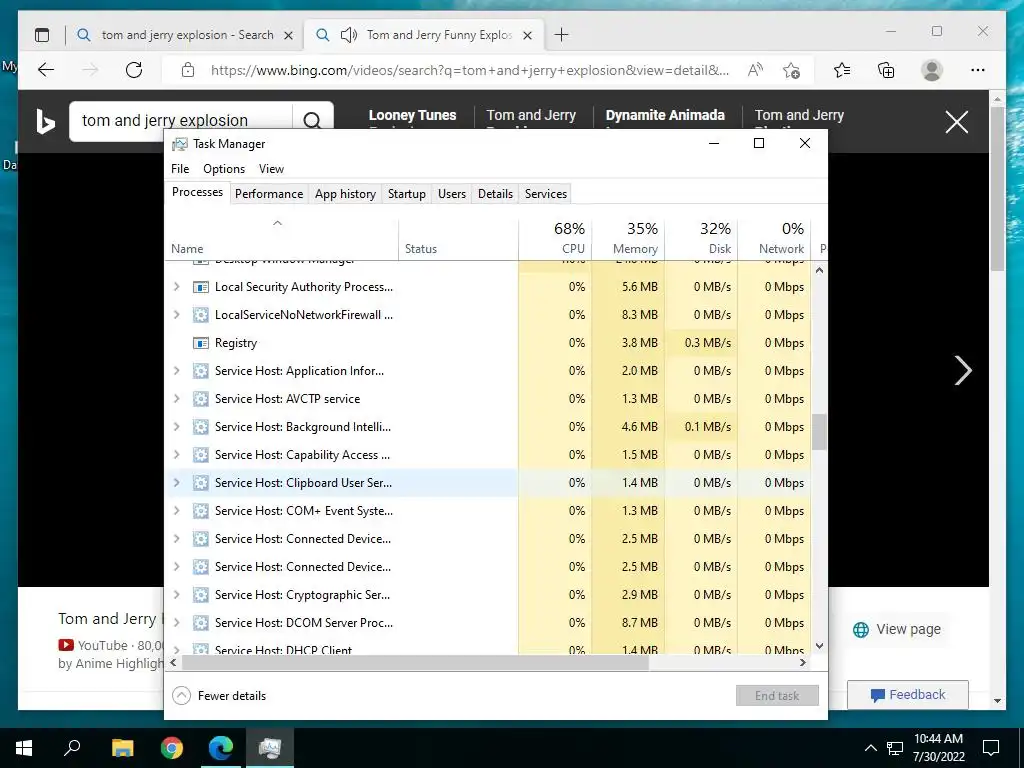
Task: Click the End task button
Action: pos(777,696)
